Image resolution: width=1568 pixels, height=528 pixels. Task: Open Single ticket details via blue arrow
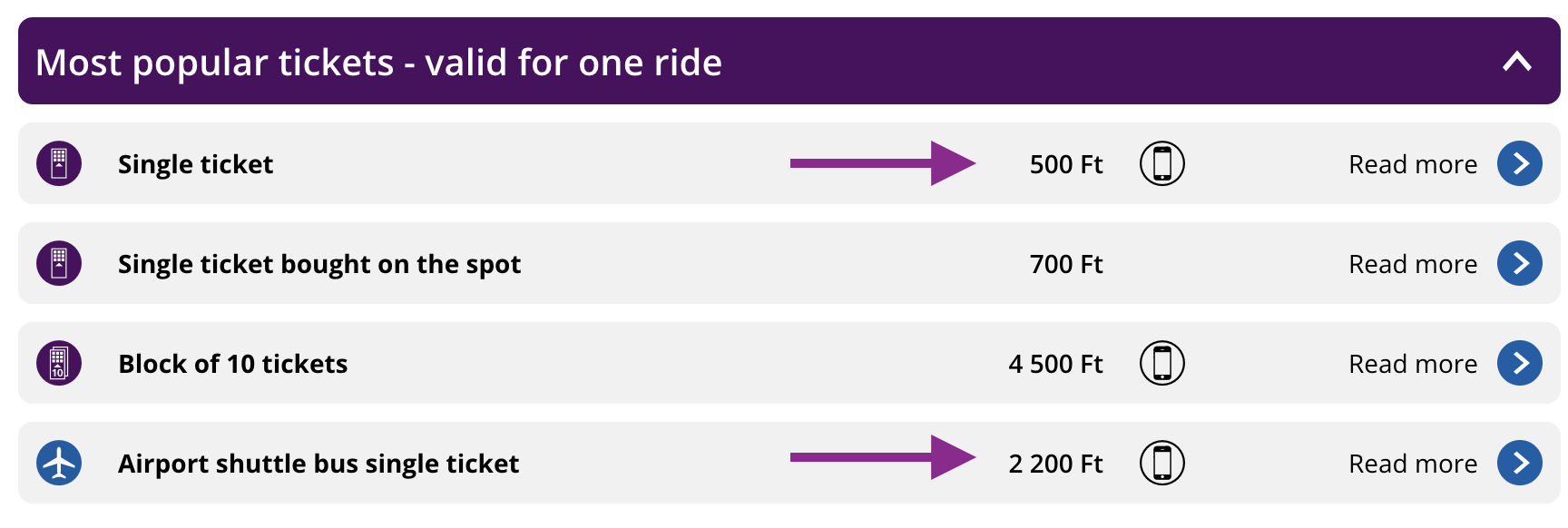pos(1520,163)
